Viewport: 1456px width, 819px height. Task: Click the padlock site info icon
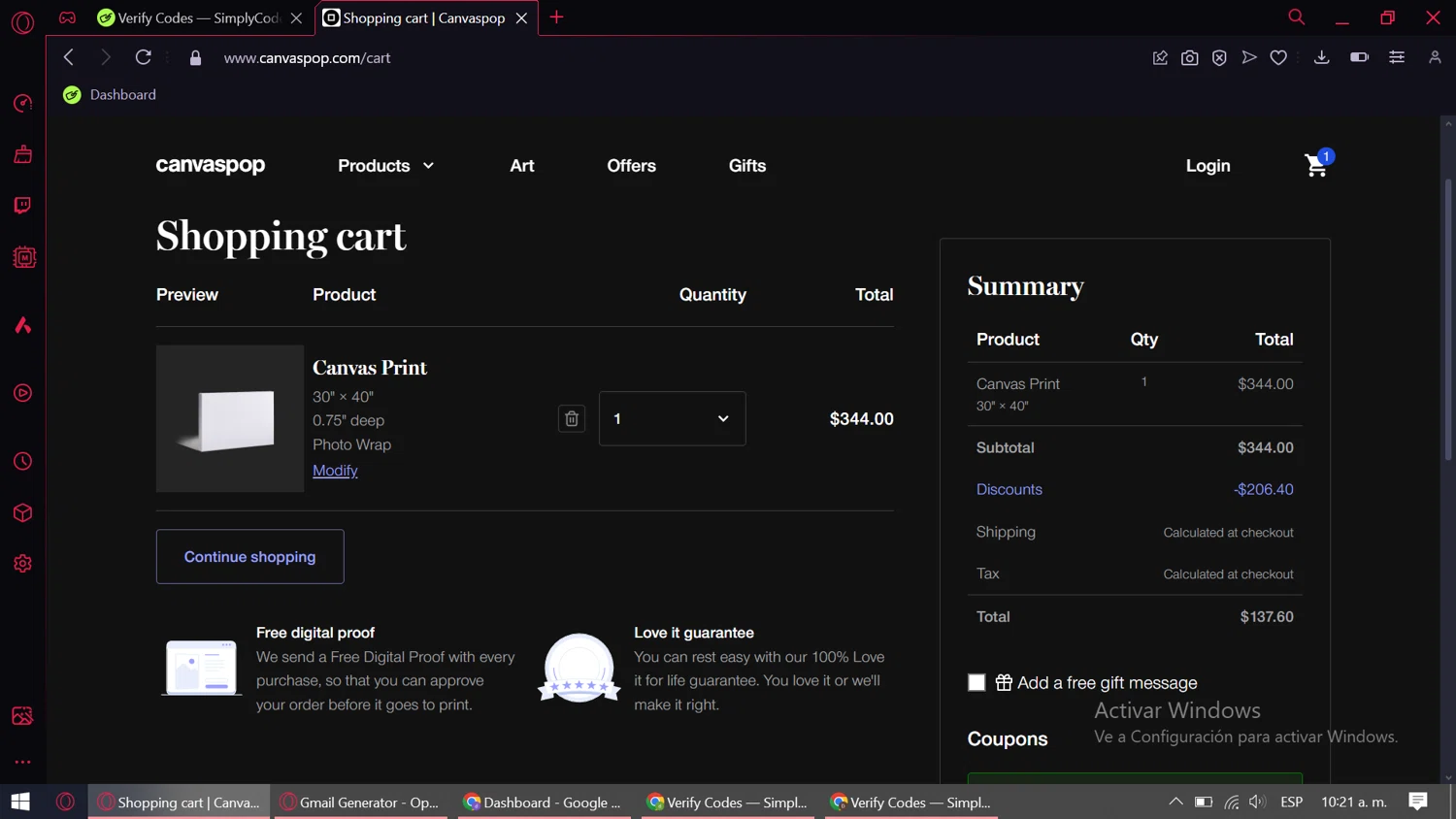195,58
